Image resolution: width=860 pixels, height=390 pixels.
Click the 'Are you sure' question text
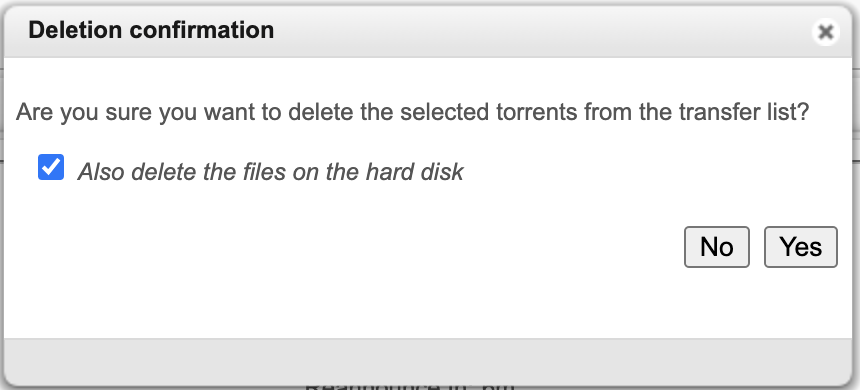tap(412, 112)
